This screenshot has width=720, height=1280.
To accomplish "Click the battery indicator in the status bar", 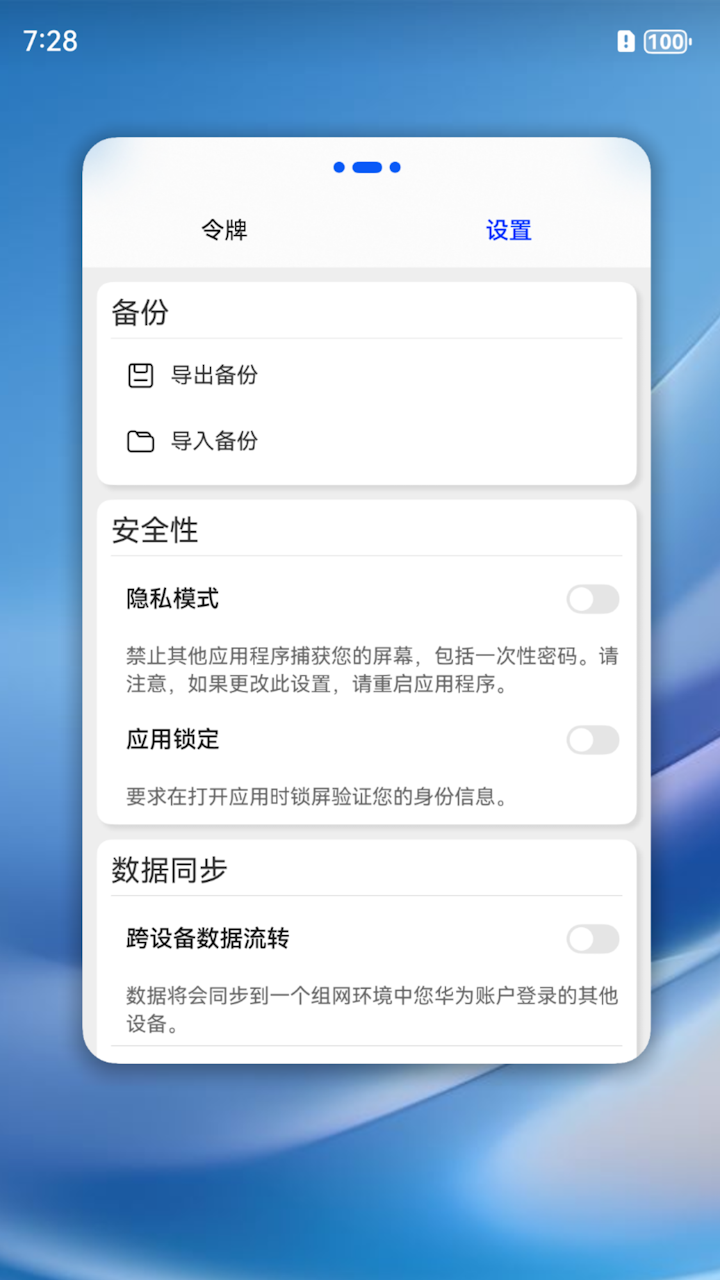I will (667, 41).
